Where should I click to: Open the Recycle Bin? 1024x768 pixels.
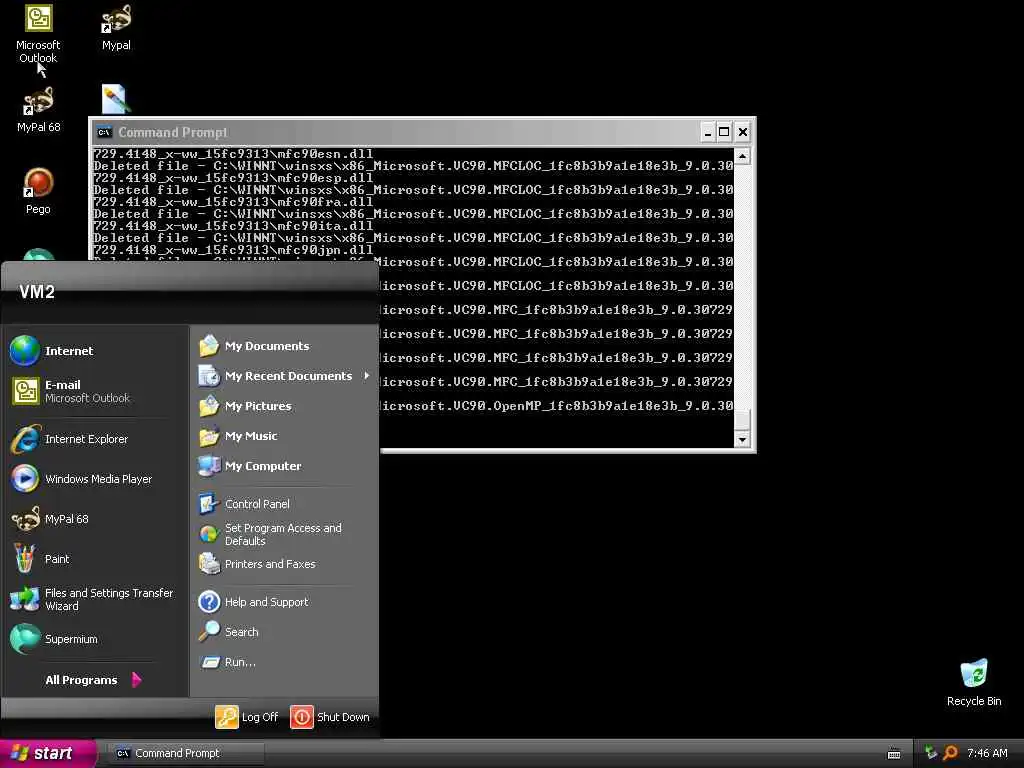974,682
